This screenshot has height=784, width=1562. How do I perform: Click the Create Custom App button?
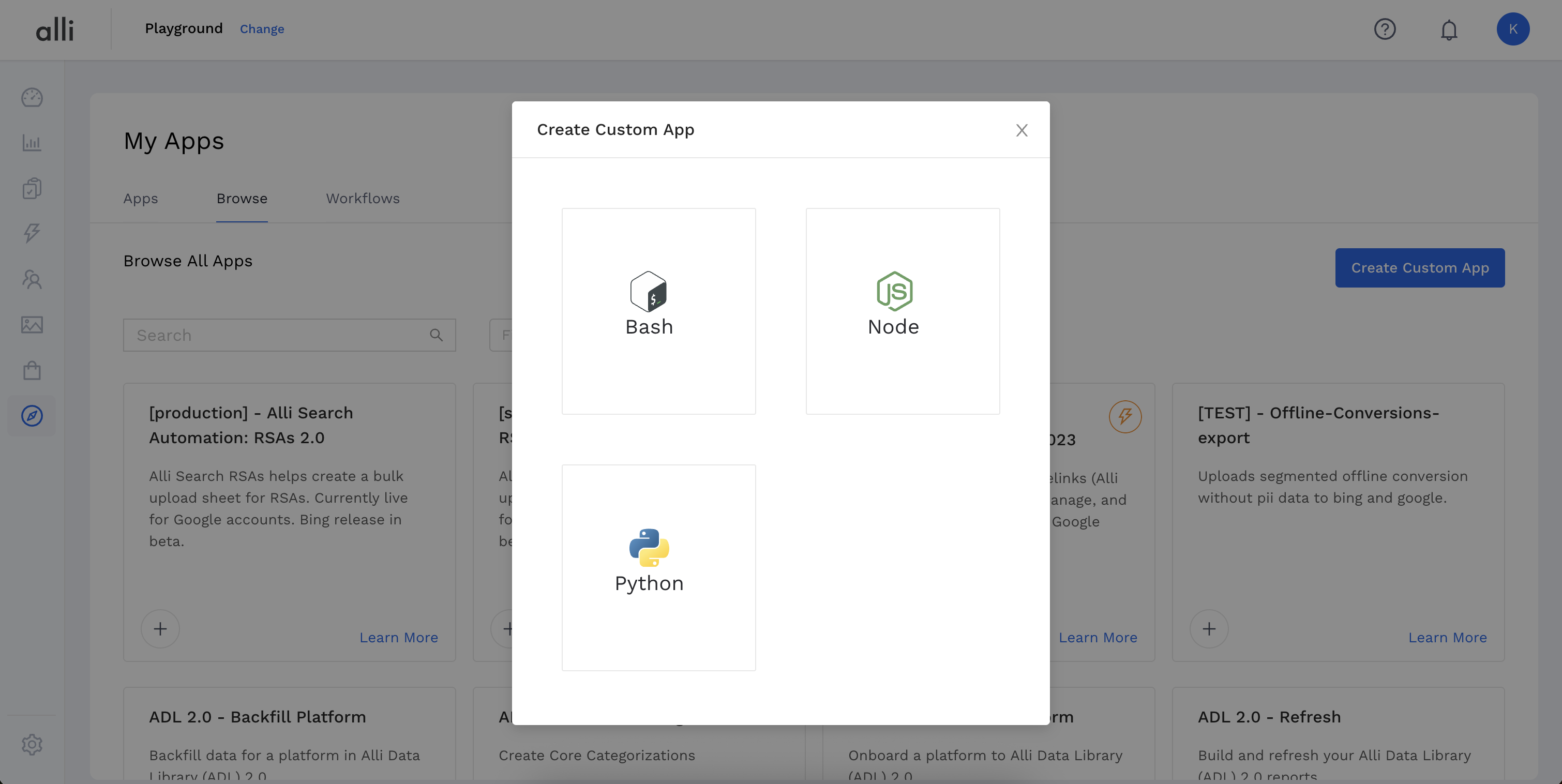[x=1419, y=268]
